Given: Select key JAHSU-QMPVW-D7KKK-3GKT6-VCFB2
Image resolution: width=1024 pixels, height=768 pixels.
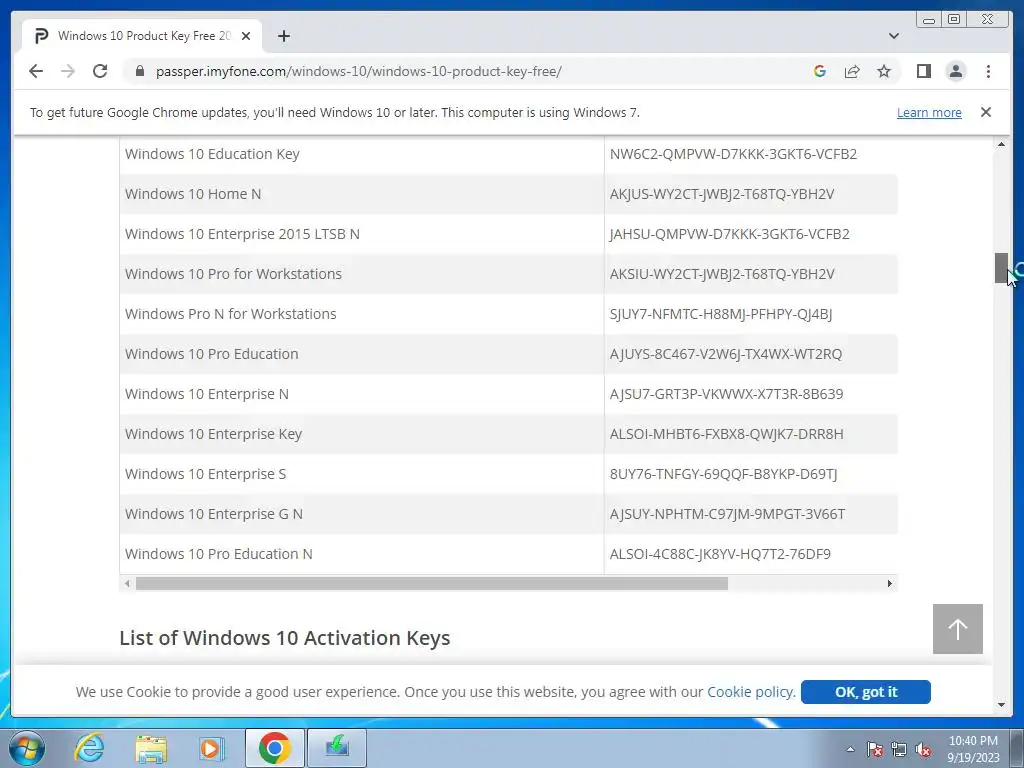Looking at the screenshot, I should point(729,234).
